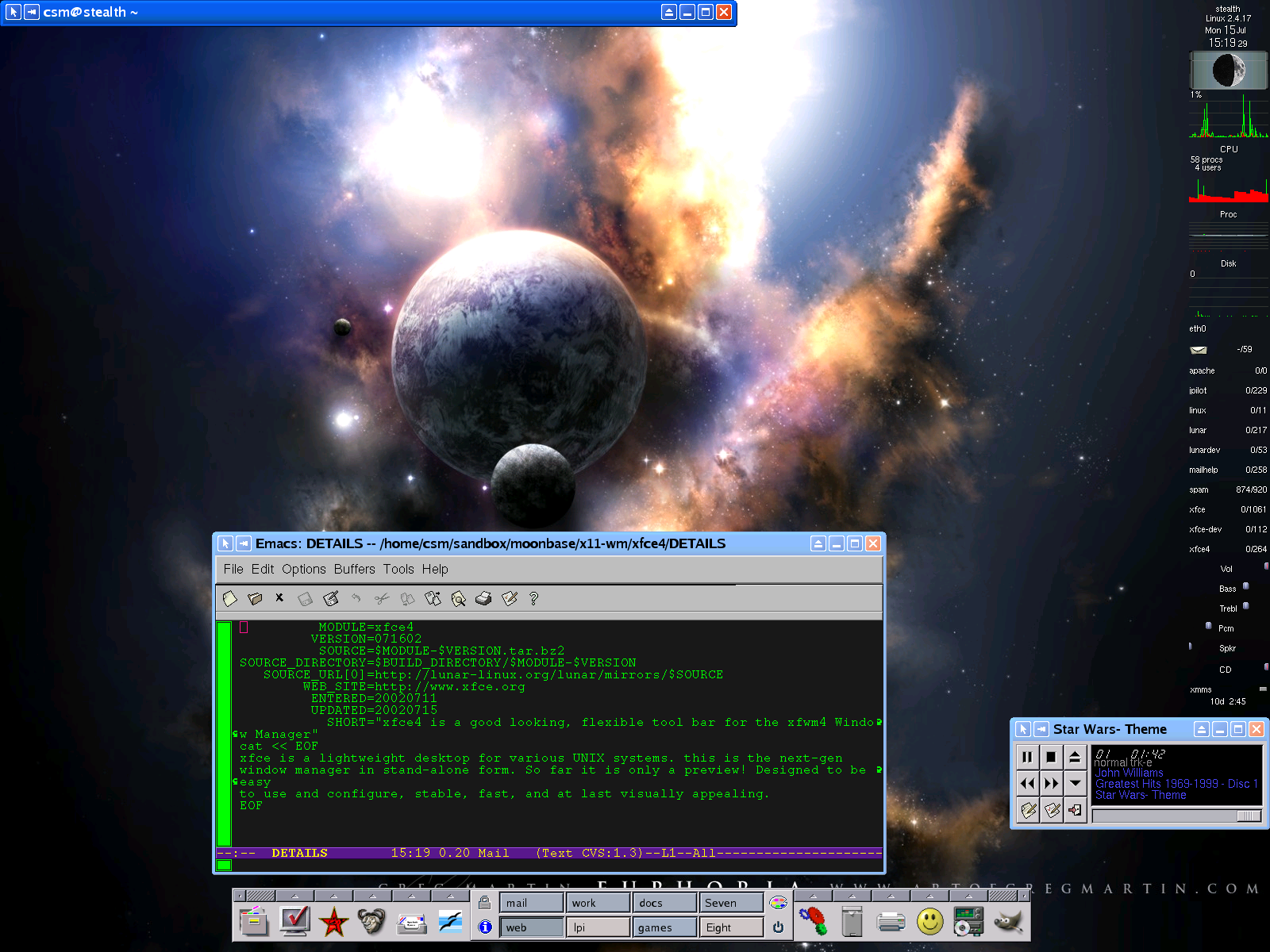Launch GIMP from the panel
1270x952 pixels.
(x=1008, y=922)
